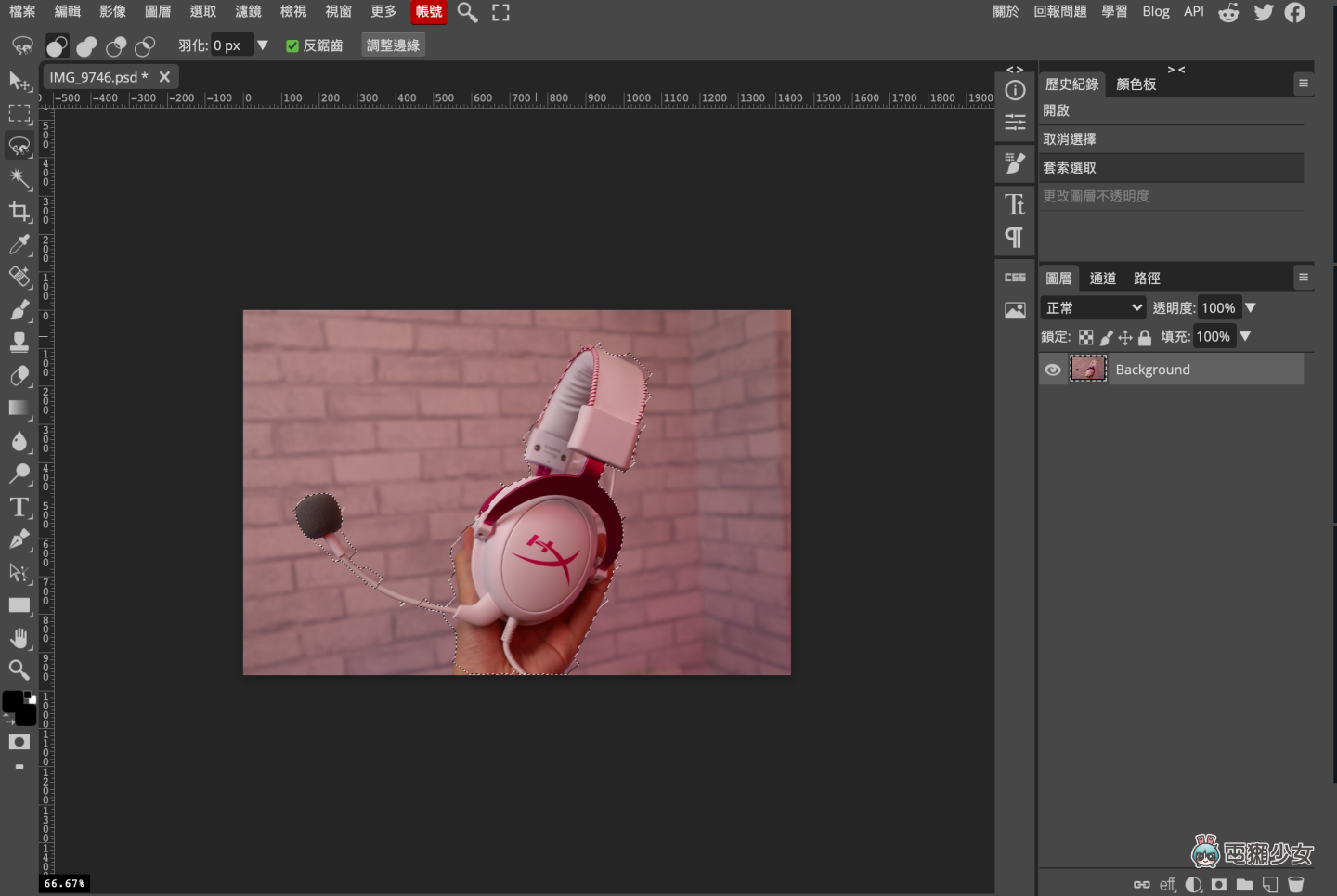Expand the 羽化 feather value dropdown arrow
Viewport: 1337px width, 896px height.
(263, 45)
